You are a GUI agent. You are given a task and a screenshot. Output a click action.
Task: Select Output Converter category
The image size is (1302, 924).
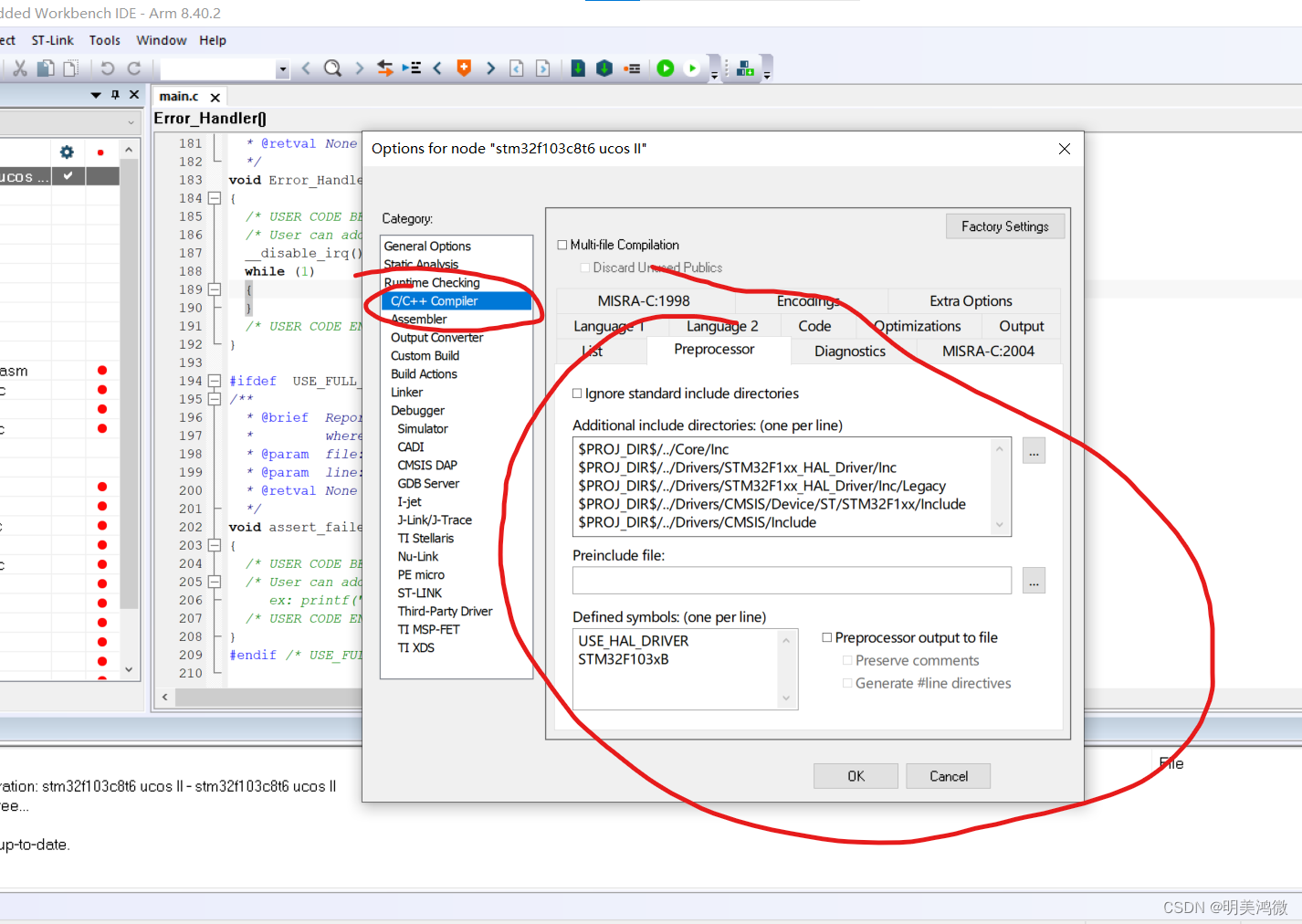(436, 338)
